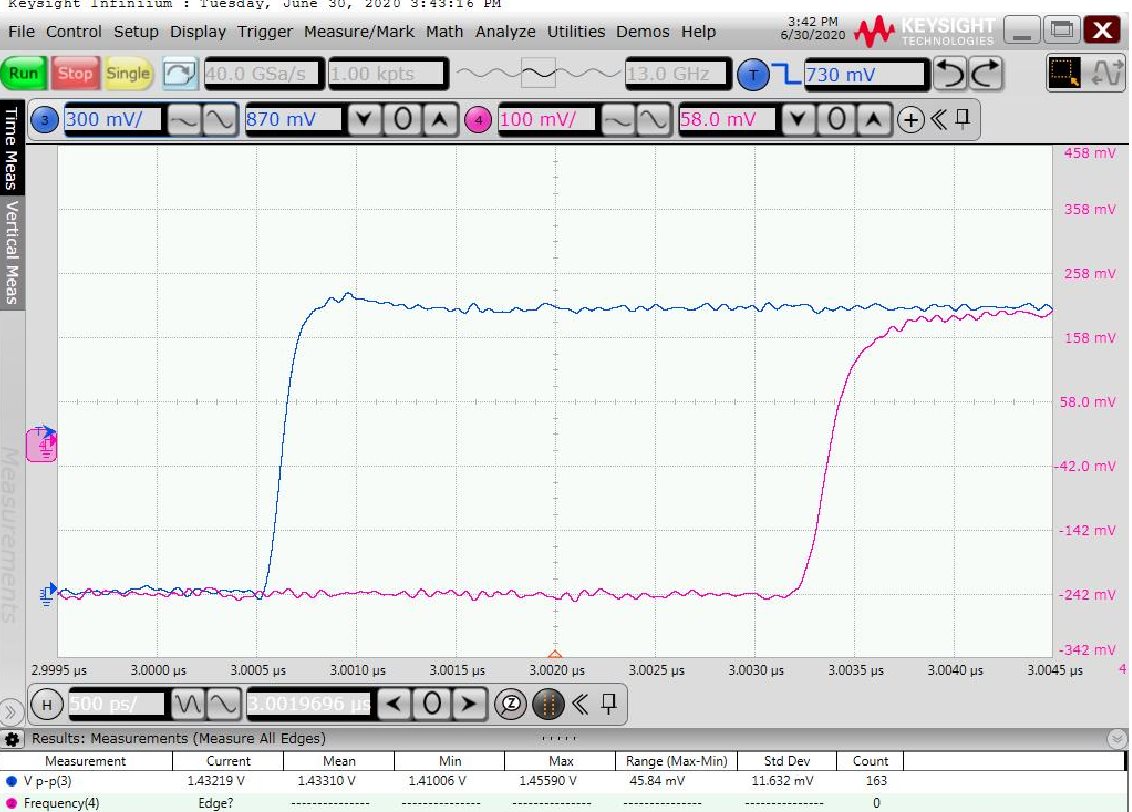Click the 1.00 kpts memory depth field
This screenshot has width=1132, height=812.
click(x=387, y=74)
